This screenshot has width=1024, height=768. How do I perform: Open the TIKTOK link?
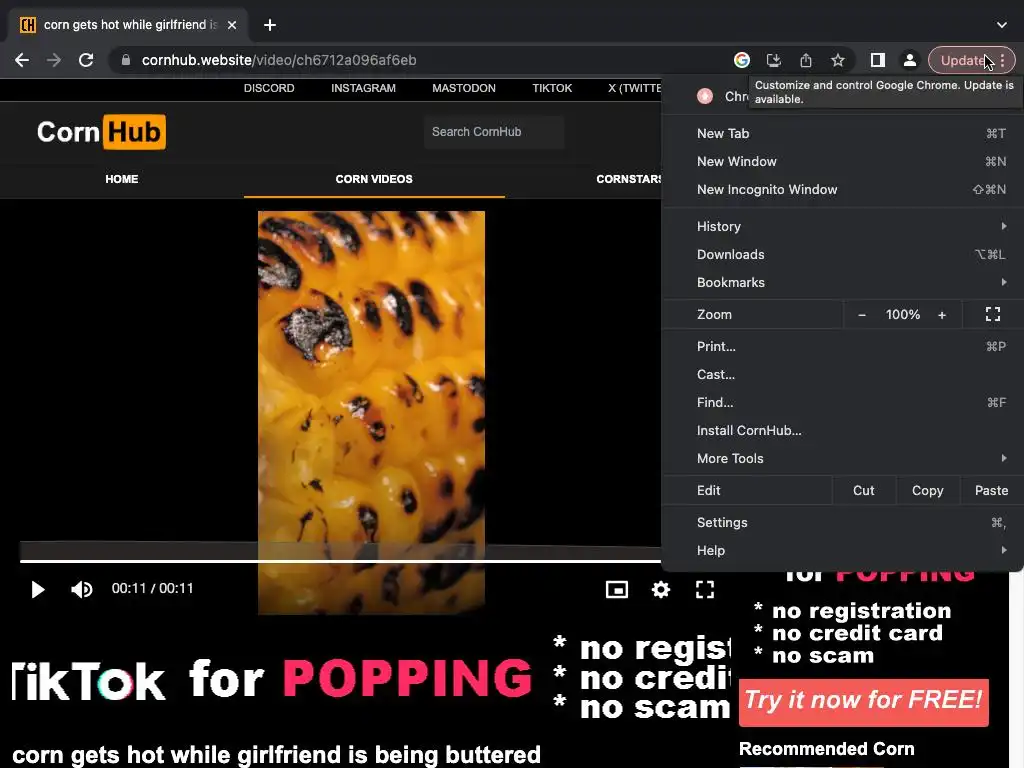552,88
